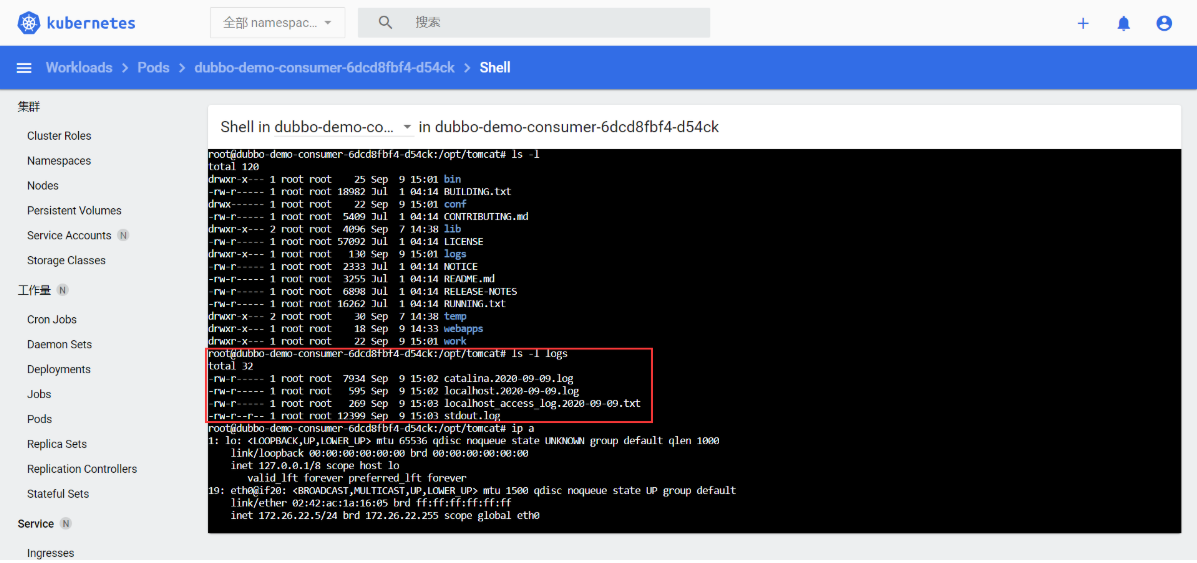Open Jobs in sidebar
Screen dimensions: 1197x563
coord(39,394)
